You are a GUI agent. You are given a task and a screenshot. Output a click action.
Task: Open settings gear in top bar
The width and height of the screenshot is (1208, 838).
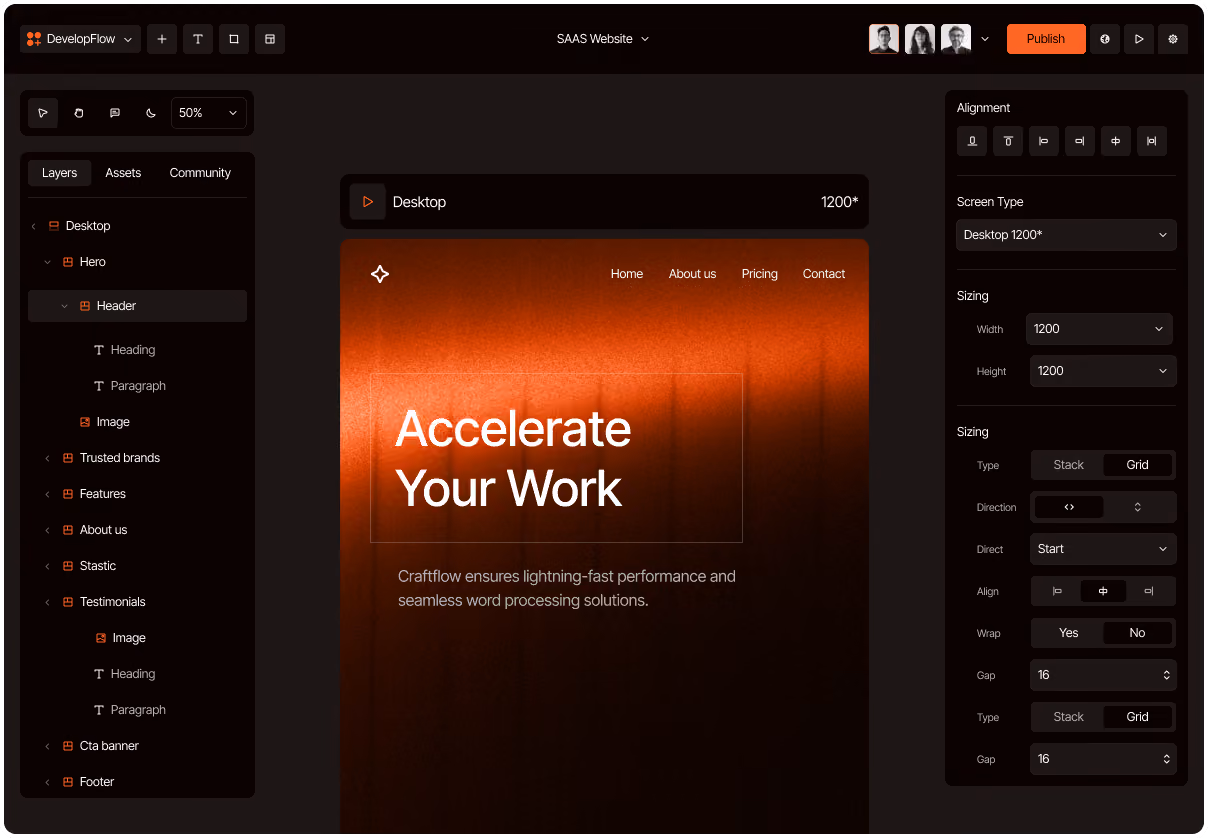(x=1173, y=39)
